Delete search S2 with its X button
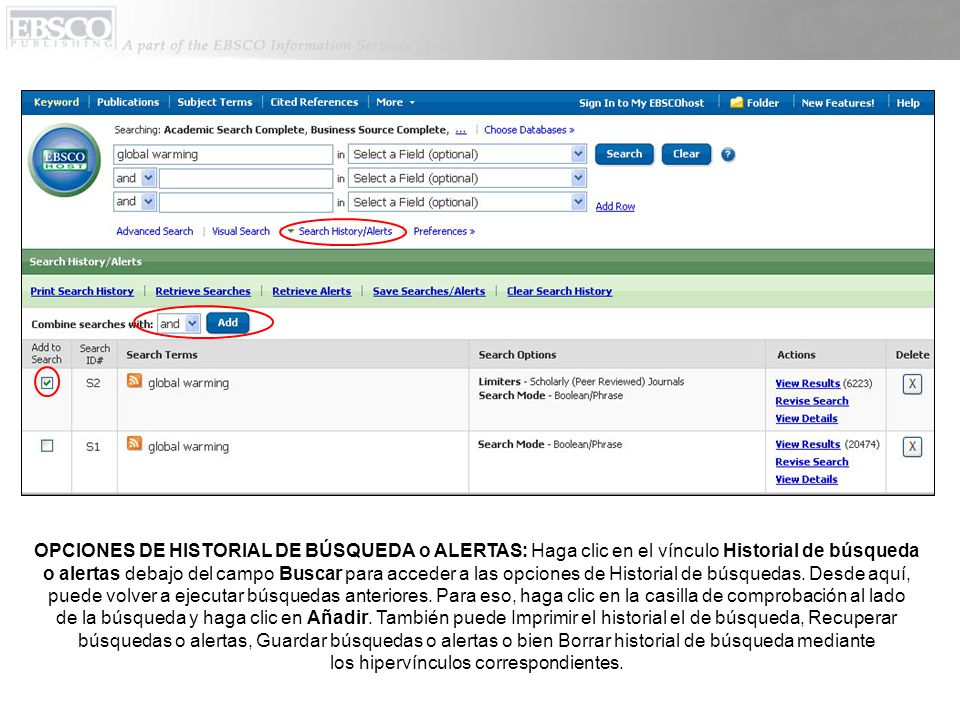Image resolution: width=960 pixels, height=720 pixels. click(x=912, y=384)
